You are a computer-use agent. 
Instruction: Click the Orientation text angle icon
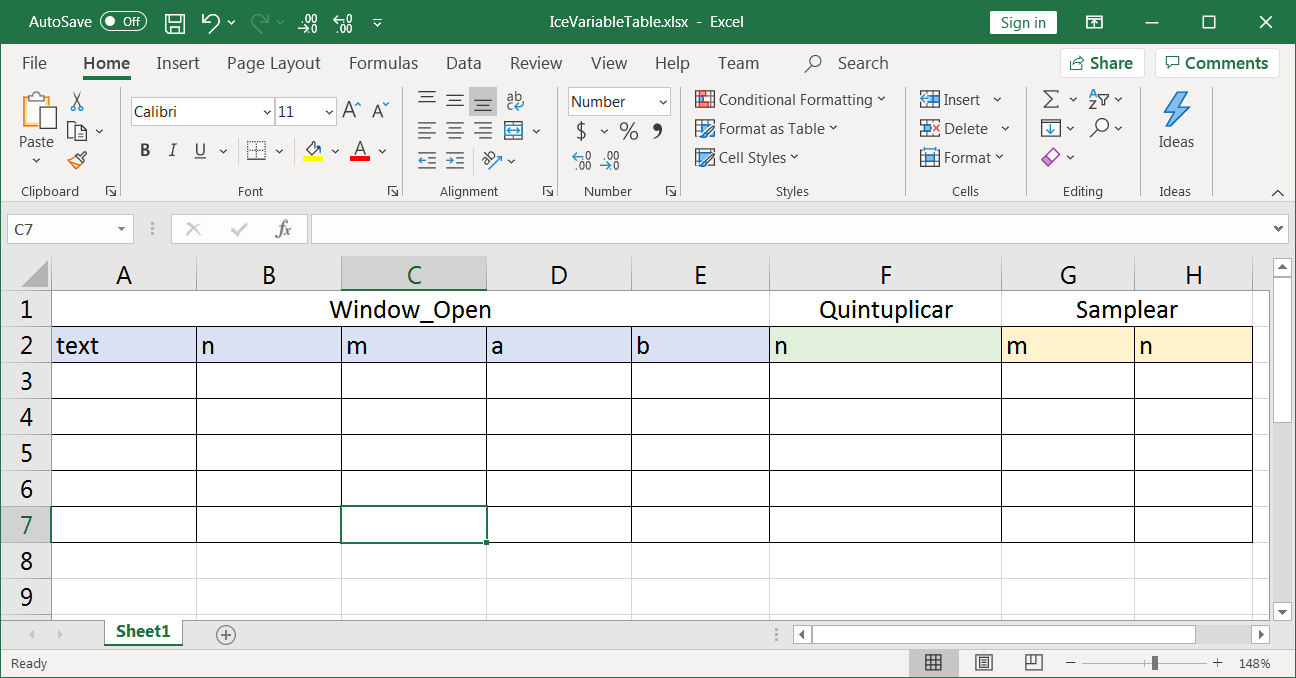click(491, 160)
